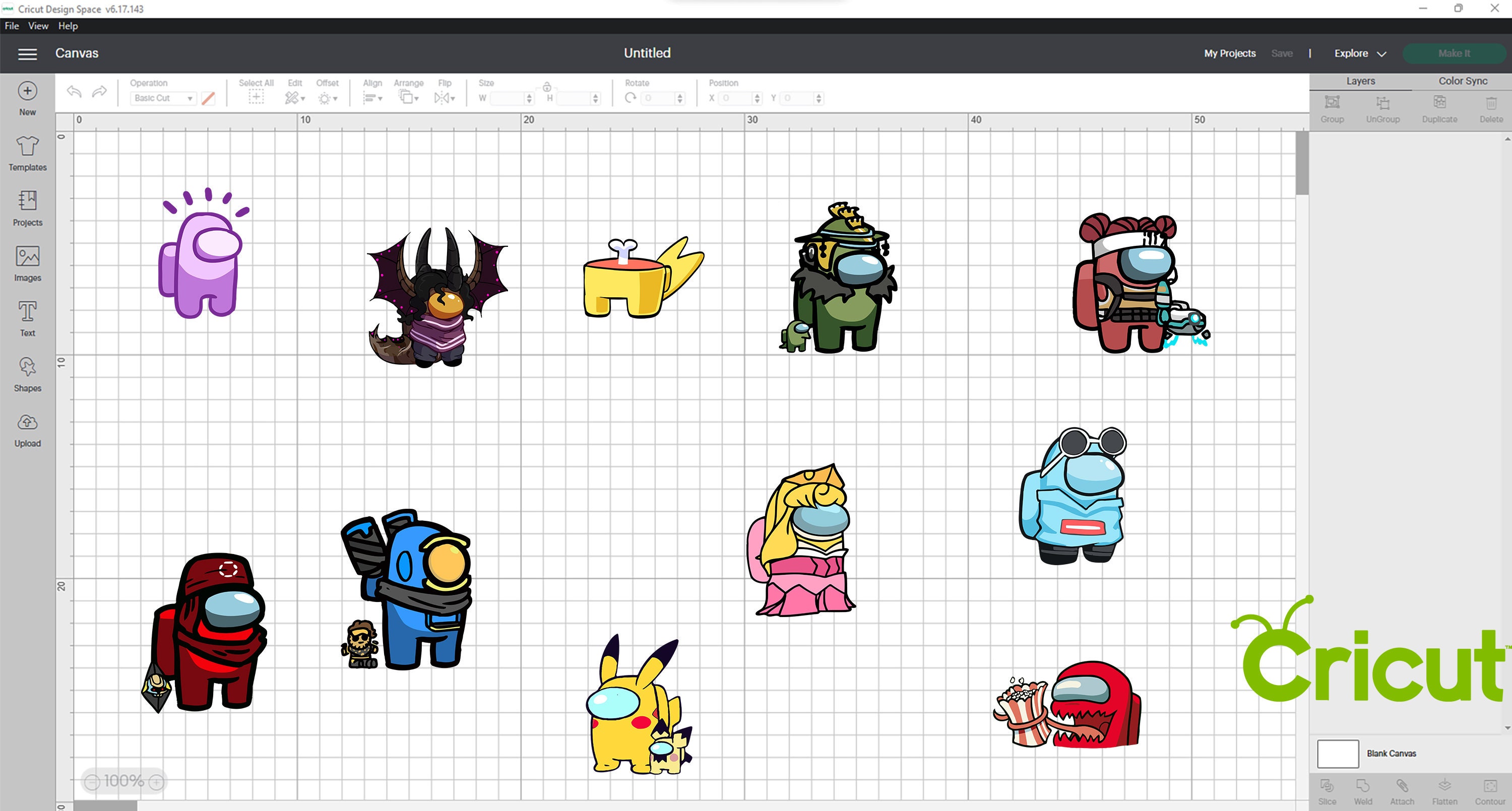The height and width of the screenshot is (811, 1512).
Task: Open the hamburger menu icon
Action: [x=27, y=54]
